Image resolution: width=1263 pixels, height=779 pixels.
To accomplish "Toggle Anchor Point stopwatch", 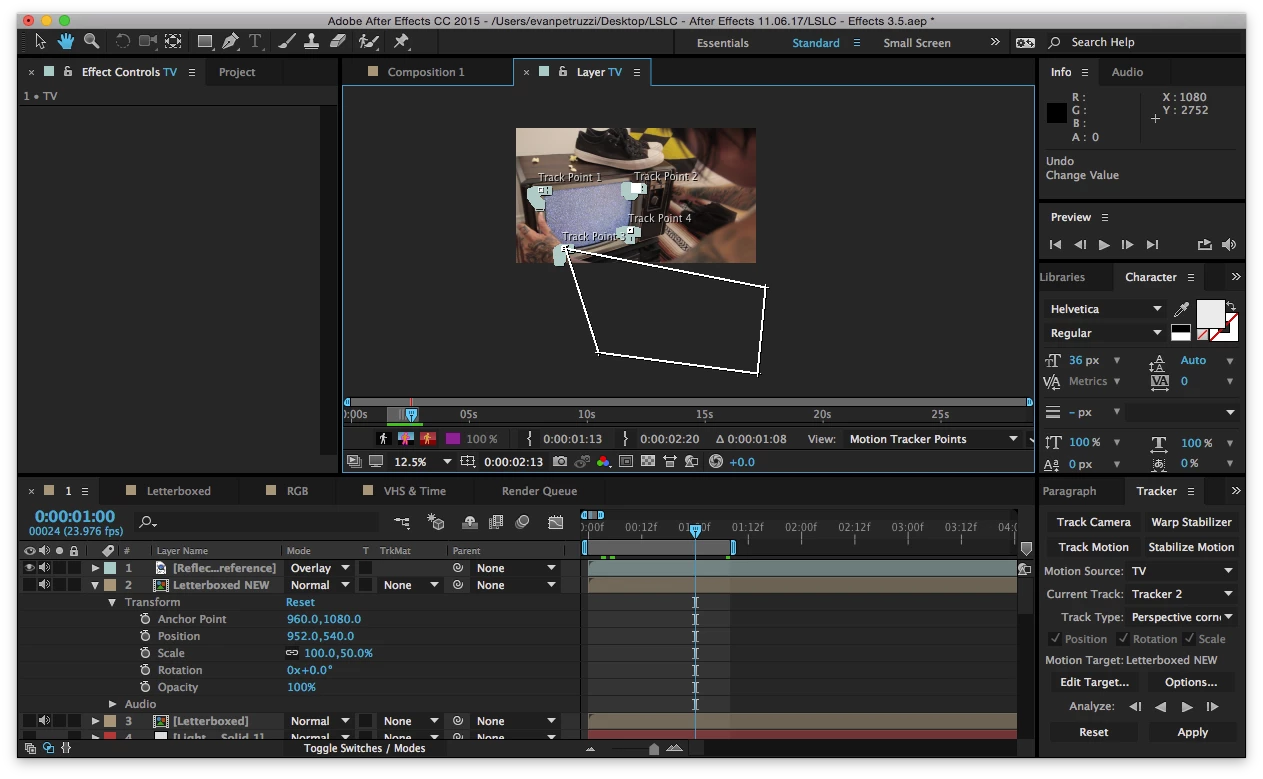I will click(145, 619).
